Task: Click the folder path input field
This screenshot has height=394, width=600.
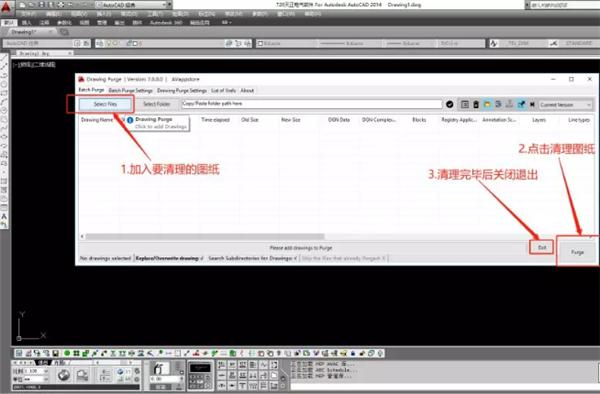Action: pyautogui.click(x=311, y=104)
